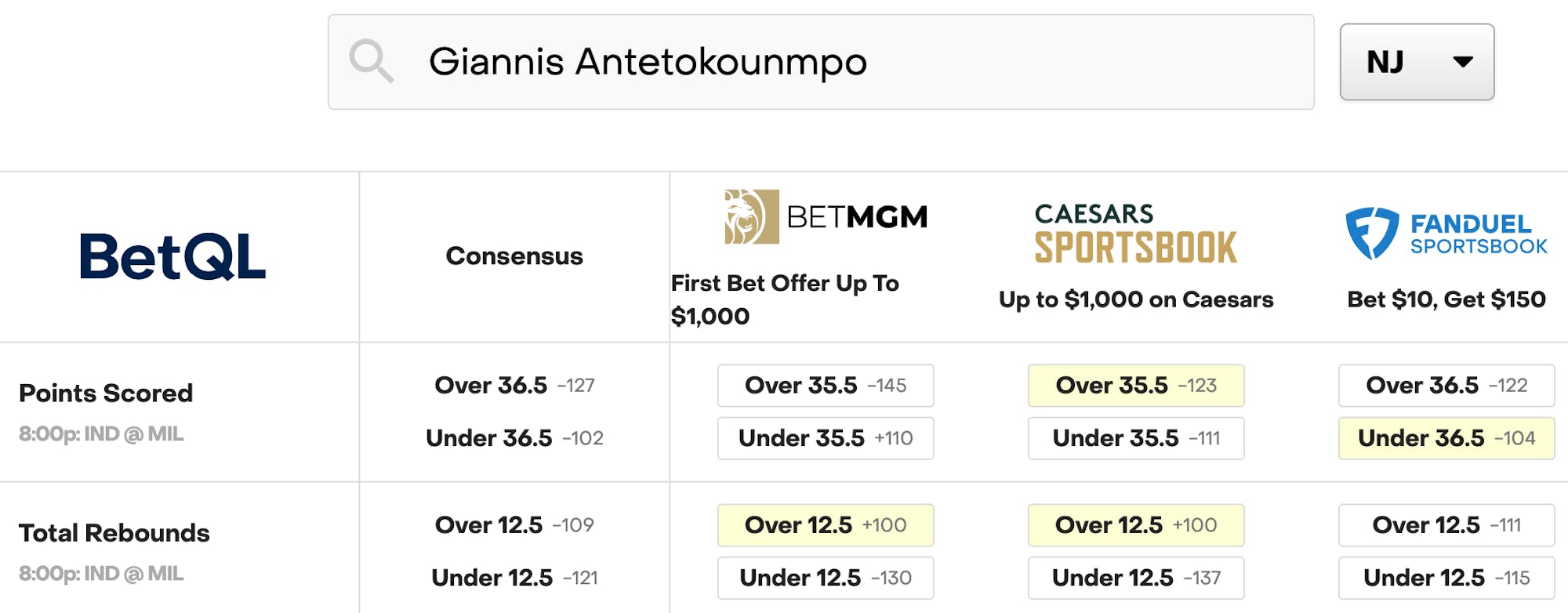Choose FanDuel Over 36.5 points at -122
Viewport: 1568px width, 613px height.
(1446, 386)
